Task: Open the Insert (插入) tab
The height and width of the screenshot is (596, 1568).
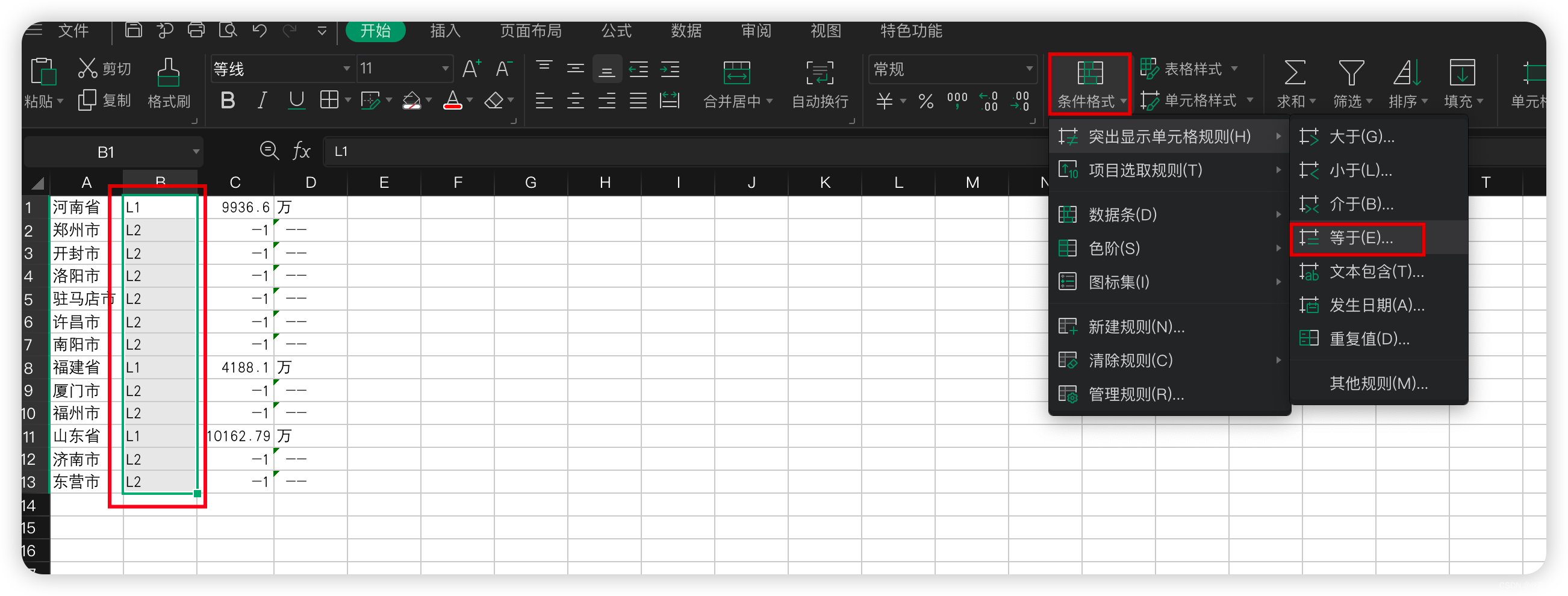Action: coord(445,31)
